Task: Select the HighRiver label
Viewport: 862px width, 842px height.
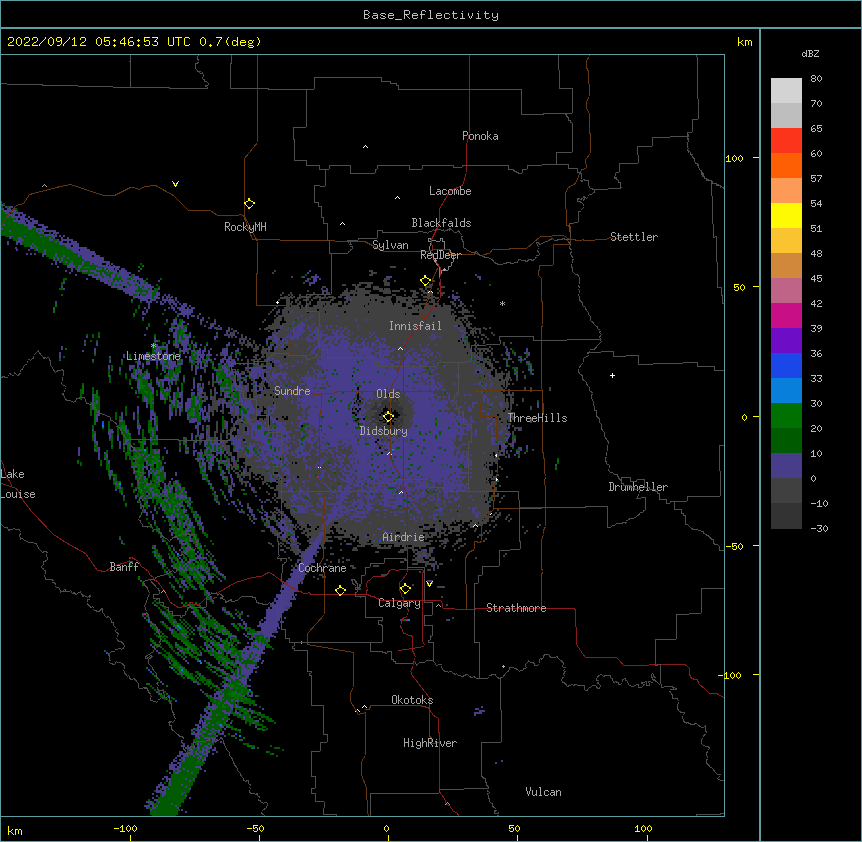Action: (430, 743)
